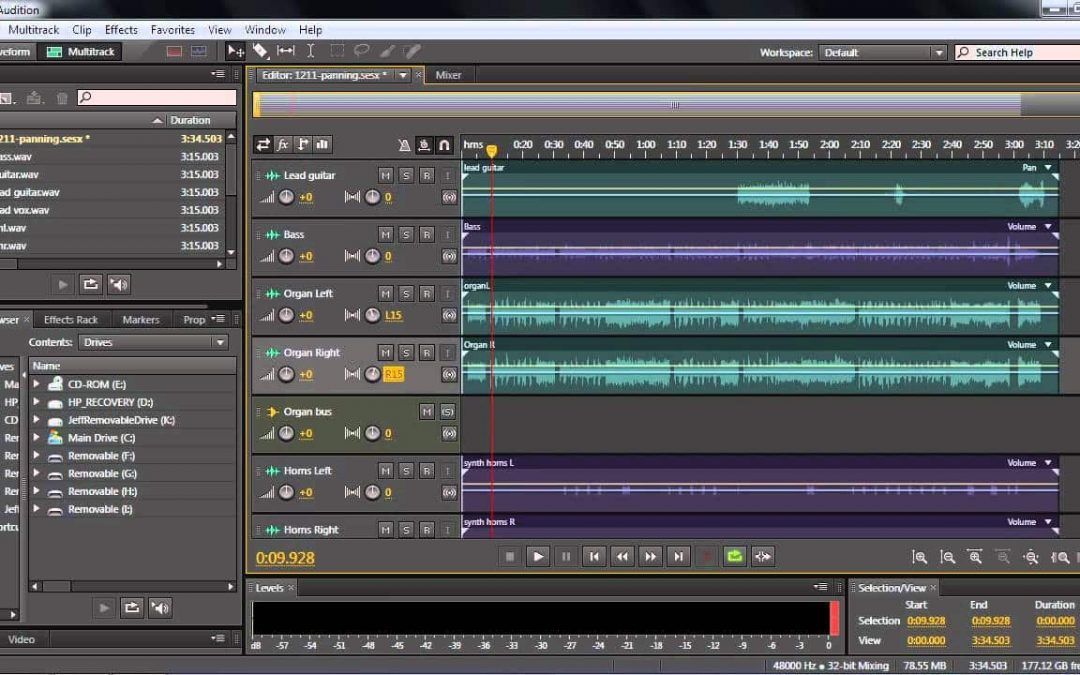Click the Organ Right pan value R15
This screenshot has width=1080, height=675.
[x=394, y=374]
